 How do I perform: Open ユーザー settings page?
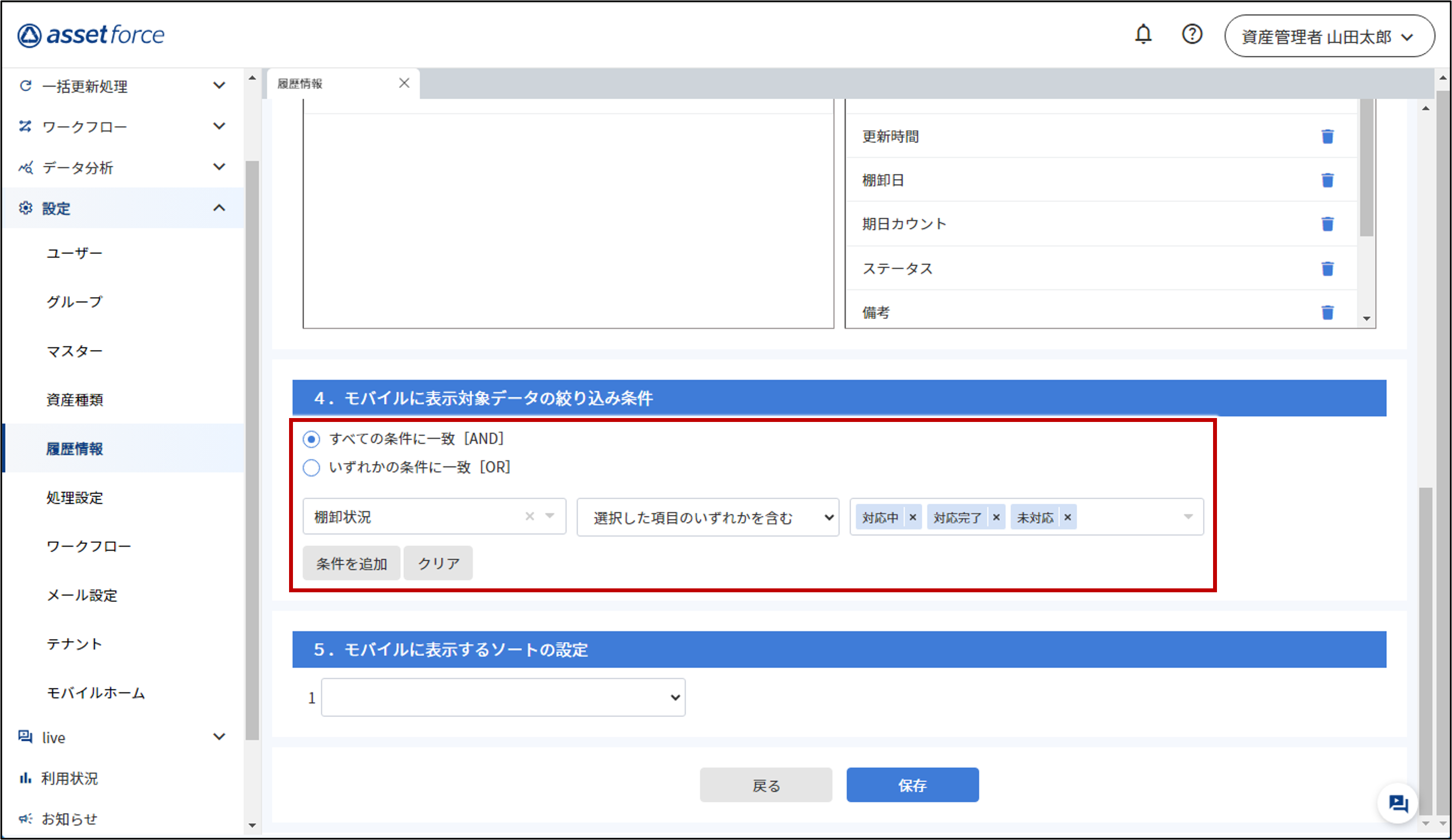coord(74,253)
